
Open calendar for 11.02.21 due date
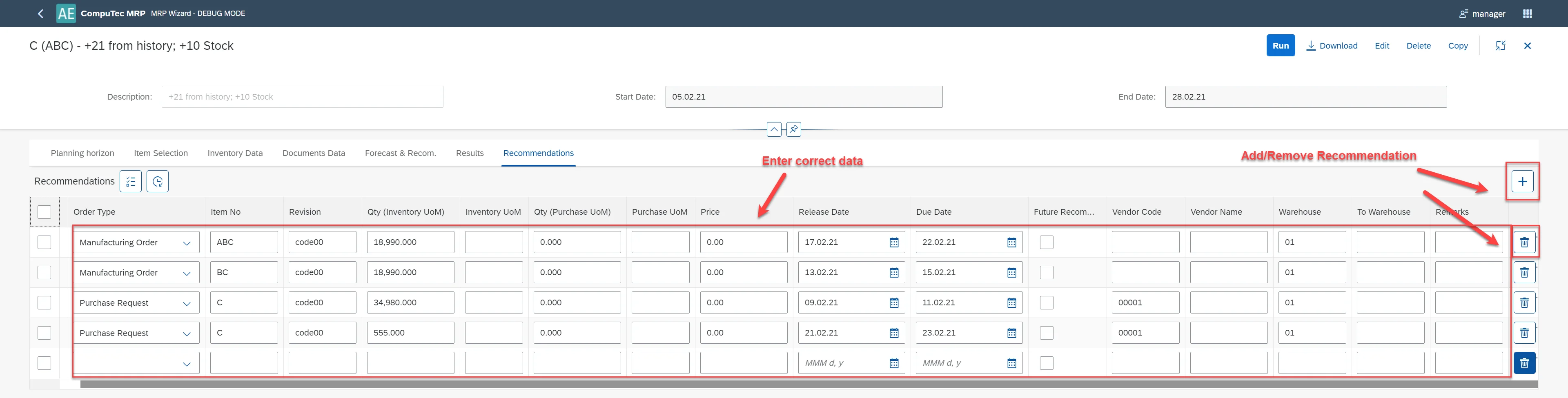1011,302
